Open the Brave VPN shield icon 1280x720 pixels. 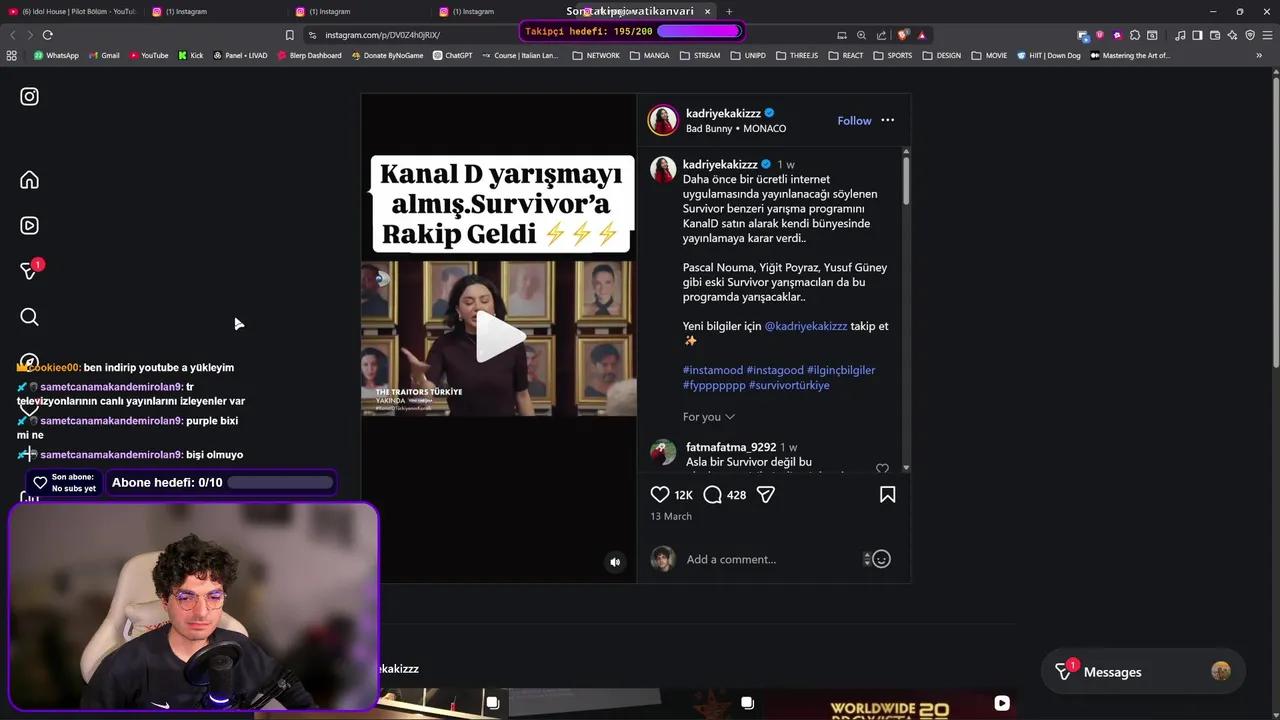pos(1250,35)
